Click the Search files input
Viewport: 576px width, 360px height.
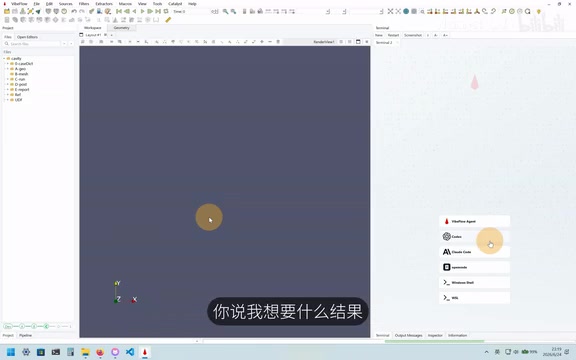click(x=32, y=44)
